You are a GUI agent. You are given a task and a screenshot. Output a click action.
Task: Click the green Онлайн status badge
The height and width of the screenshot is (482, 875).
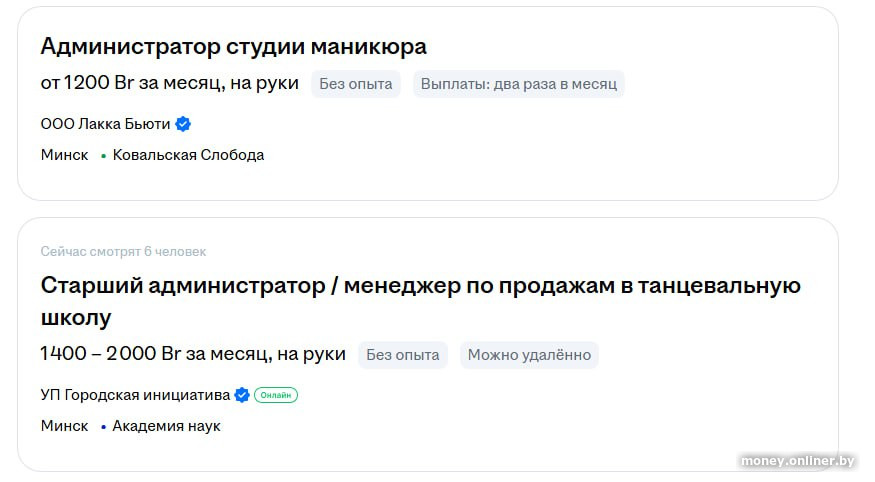point(276,395)
